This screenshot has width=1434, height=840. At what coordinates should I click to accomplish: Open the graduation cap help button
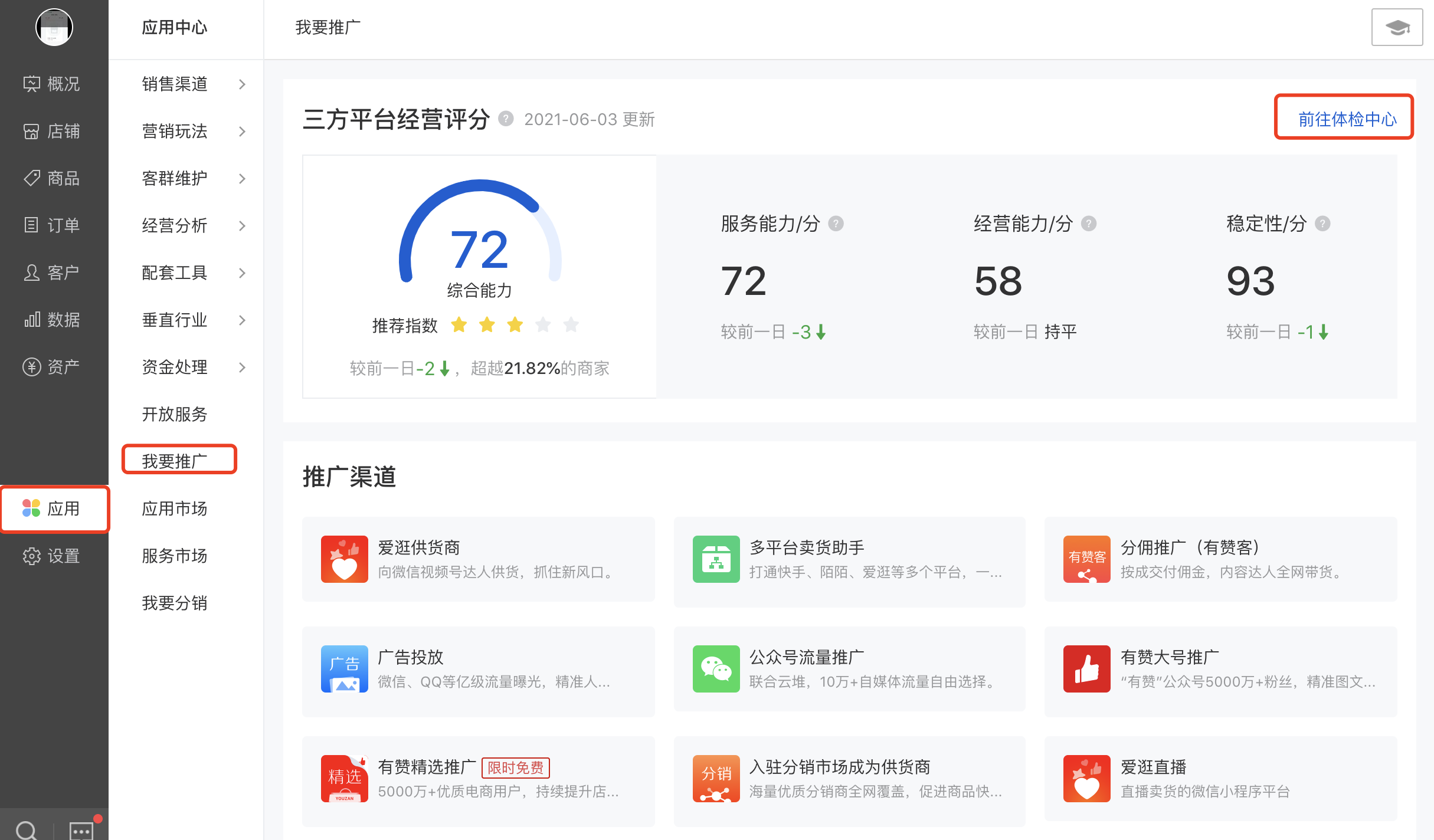pos(1397,27)
